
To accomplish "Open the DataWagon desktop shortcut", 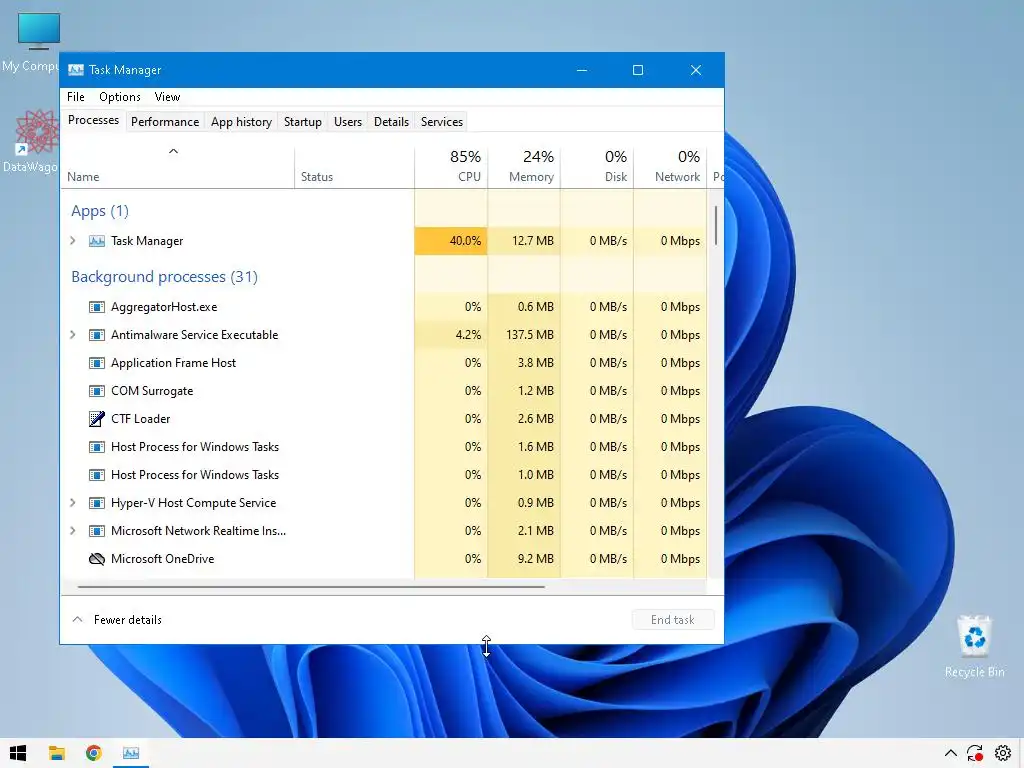I will click(37, 131).
